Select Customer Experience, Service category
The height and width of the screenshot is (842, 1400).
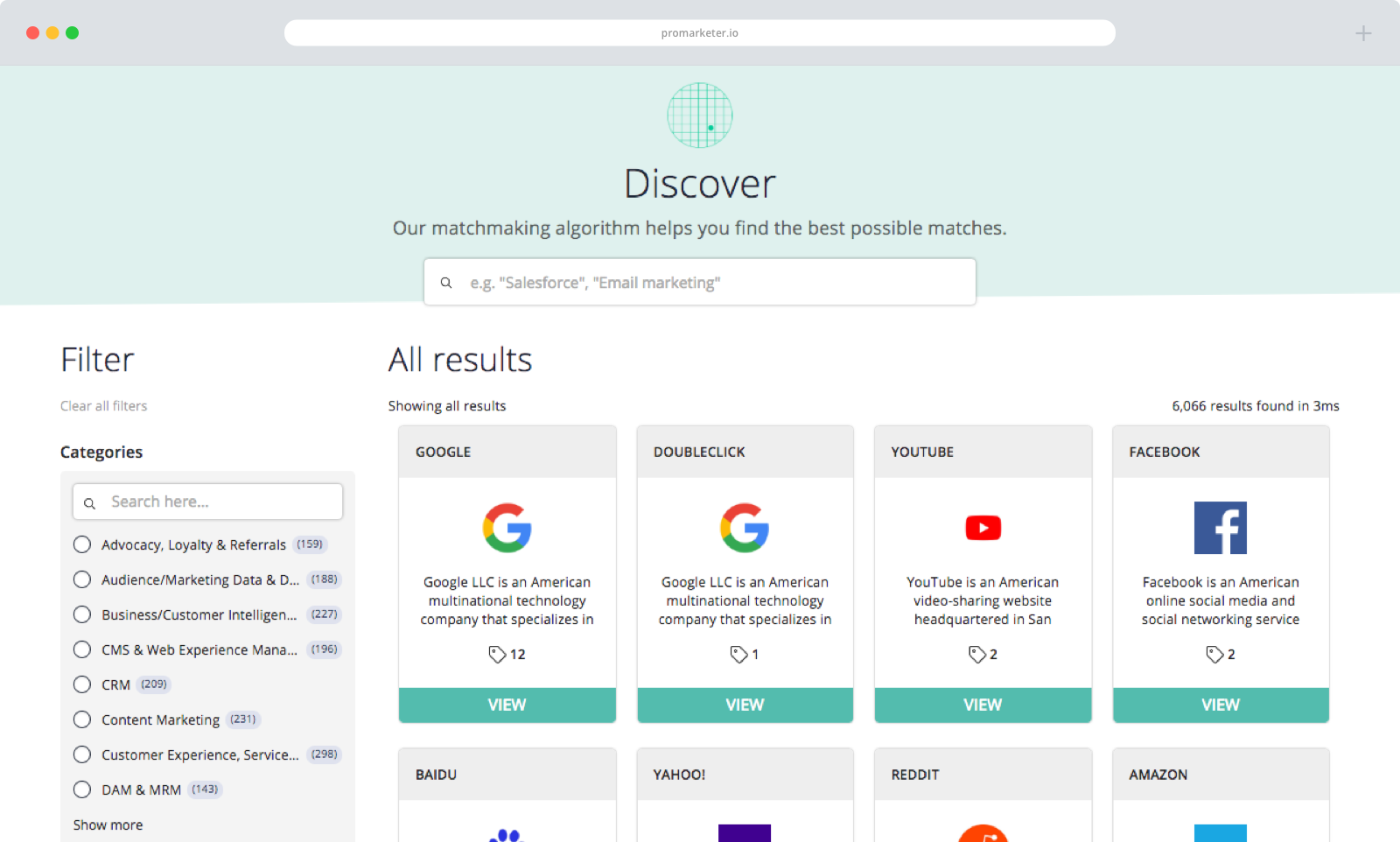82,754
